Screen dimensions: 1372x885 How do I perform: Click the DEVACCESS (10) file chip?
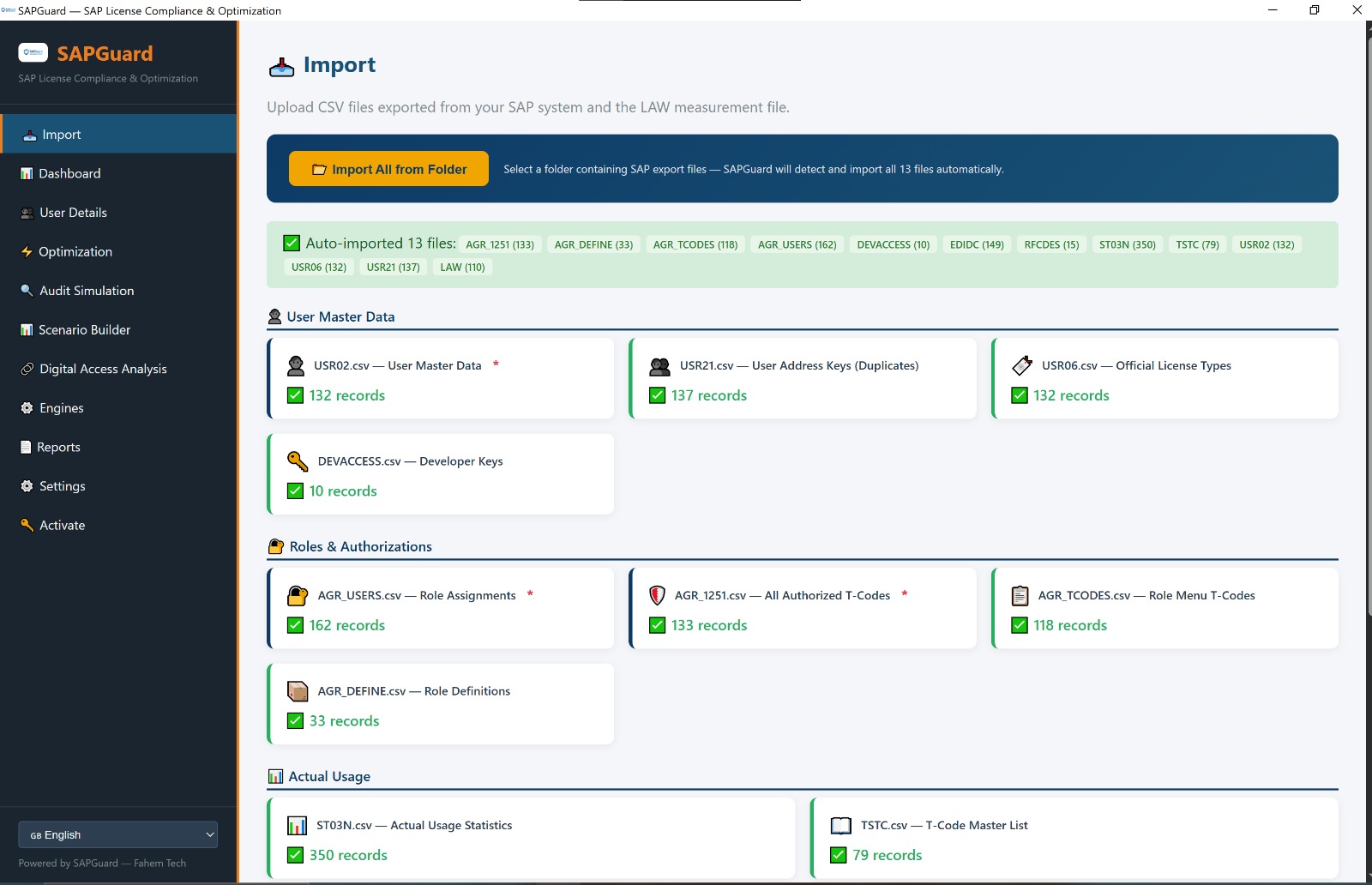(894, 244)
